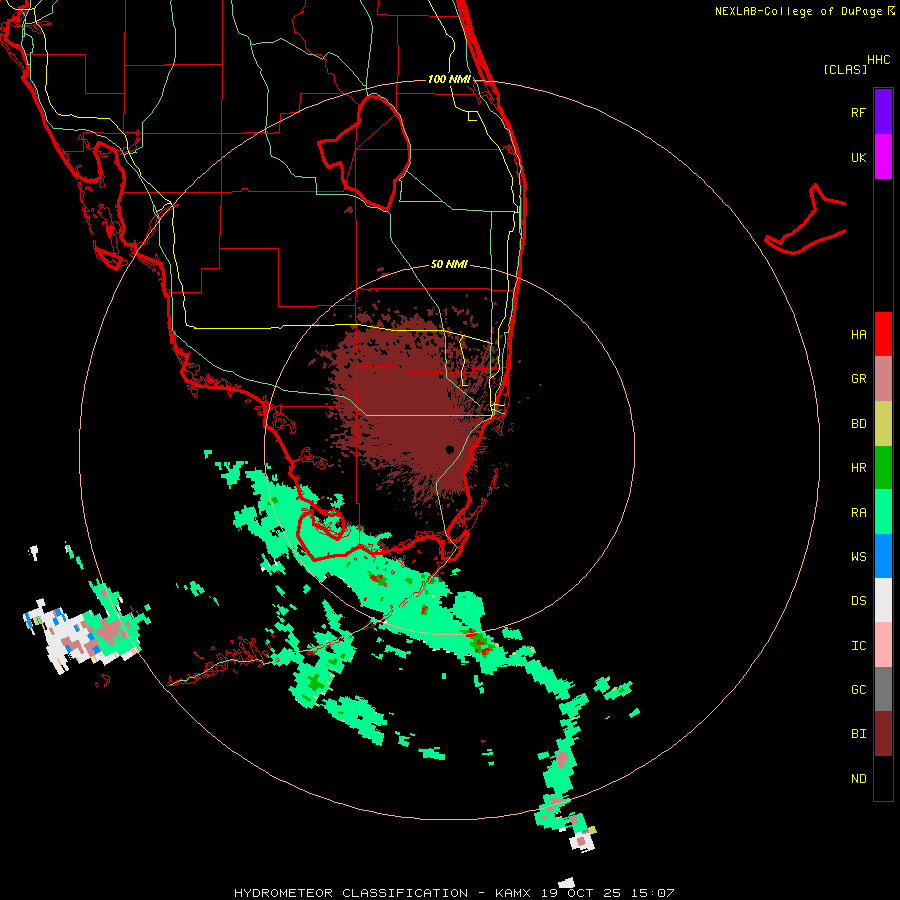The width and height of the screenshot is (900, 900).
Task: Click the "BI" legend label
Action: point(858,734)
